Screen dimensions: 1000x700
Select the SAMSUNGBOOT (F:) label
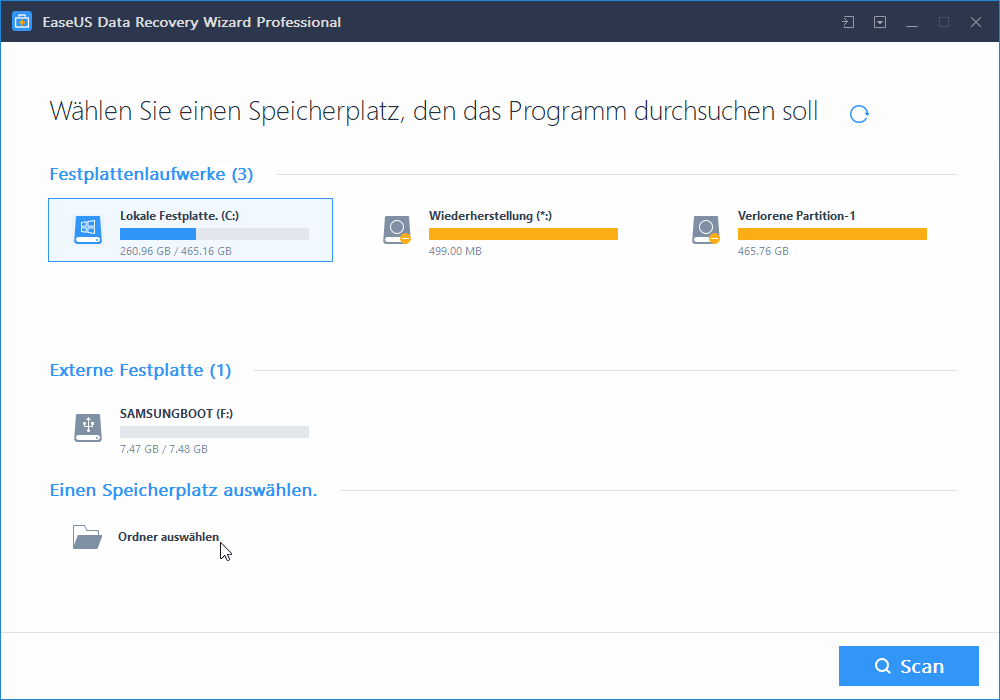177,413
